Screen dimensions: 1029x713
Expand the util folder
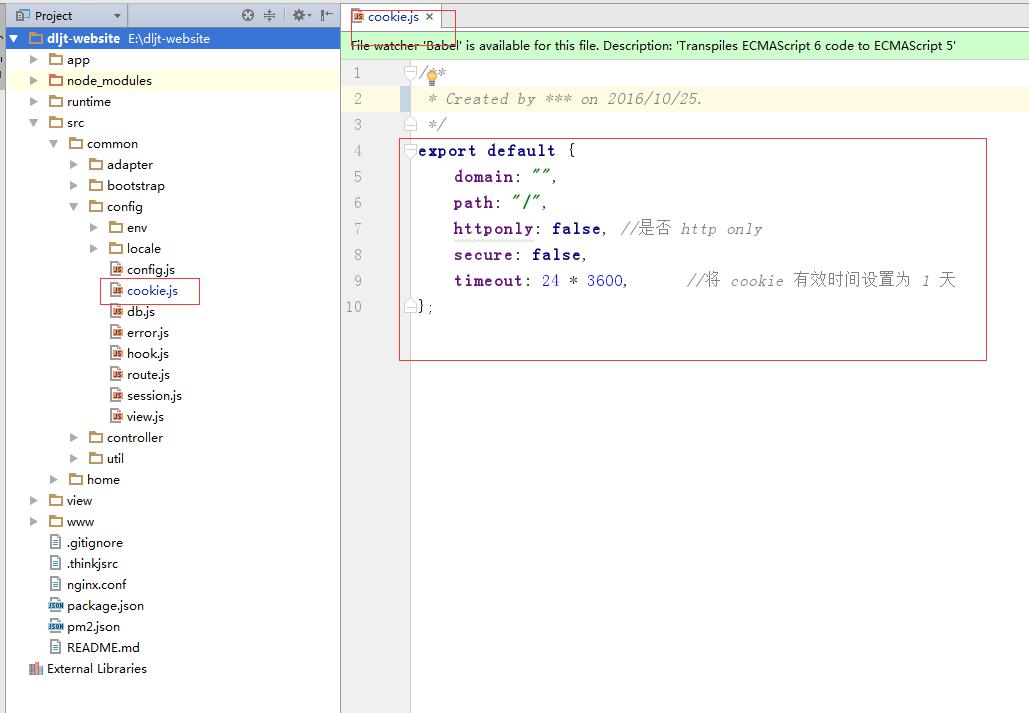click(74, 459)
